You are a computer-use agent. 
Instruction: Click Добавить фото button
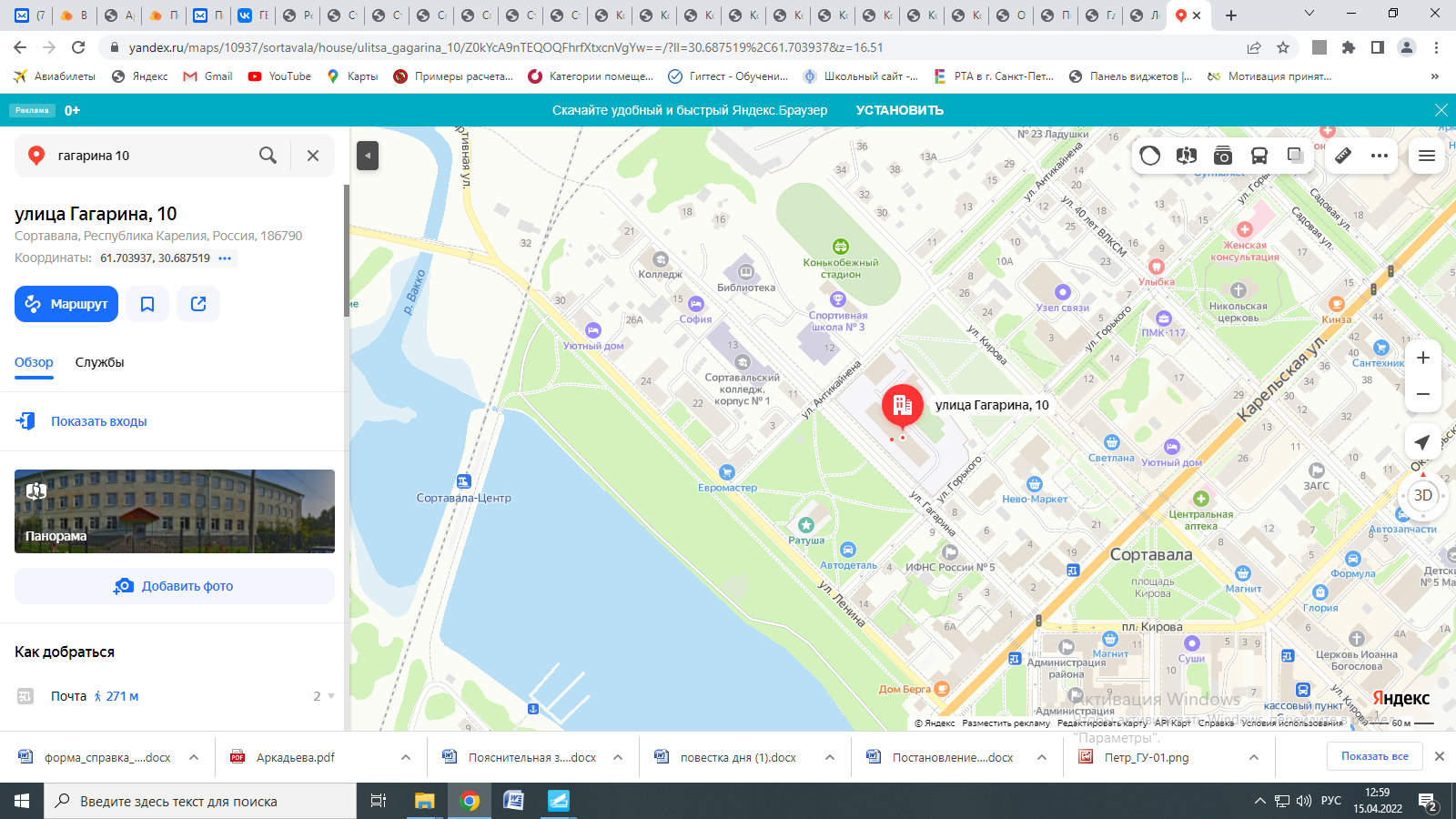coord(175,586)
